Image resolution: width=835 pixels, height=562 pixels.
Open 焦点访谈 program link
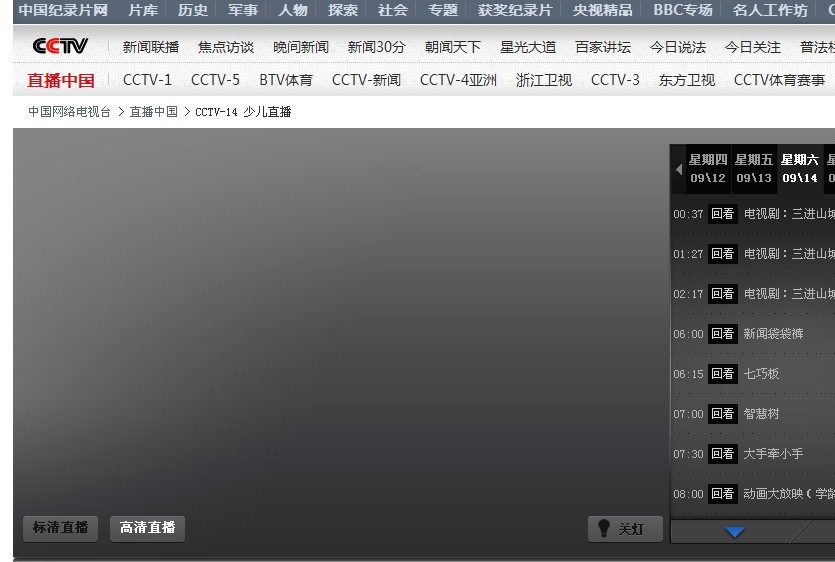226,47
